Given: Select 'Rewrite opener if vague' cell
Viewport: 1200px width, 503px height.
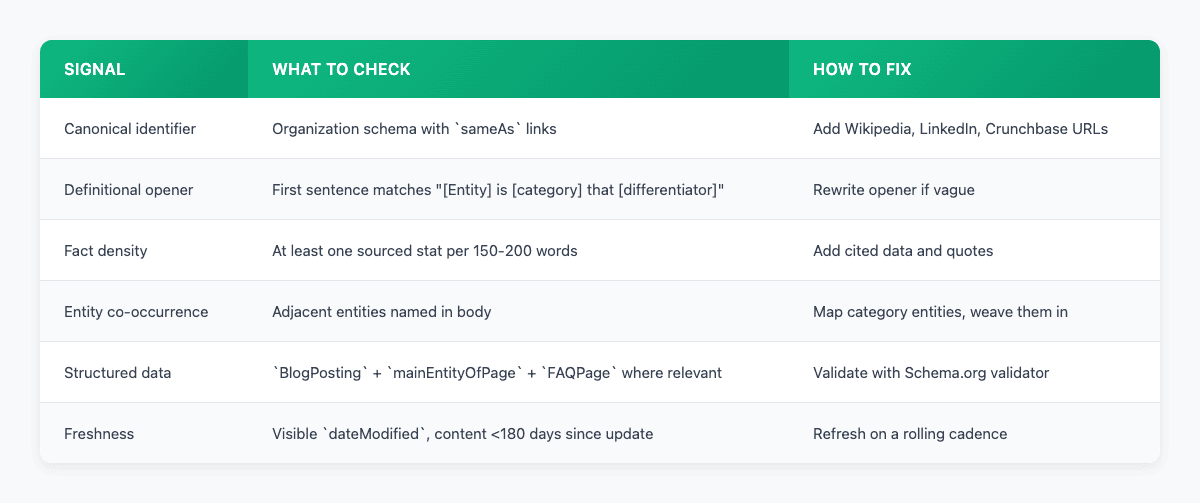Looking at the screenshot, I should [974, 189].
